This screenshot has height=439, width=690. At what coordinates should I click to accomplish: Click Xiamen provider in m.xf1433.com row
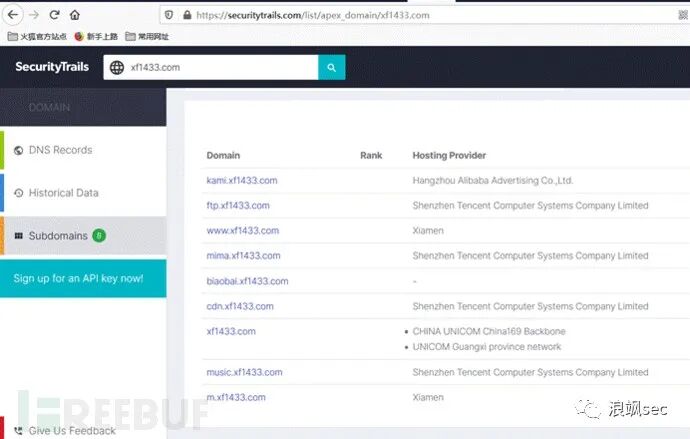(428, 397)
